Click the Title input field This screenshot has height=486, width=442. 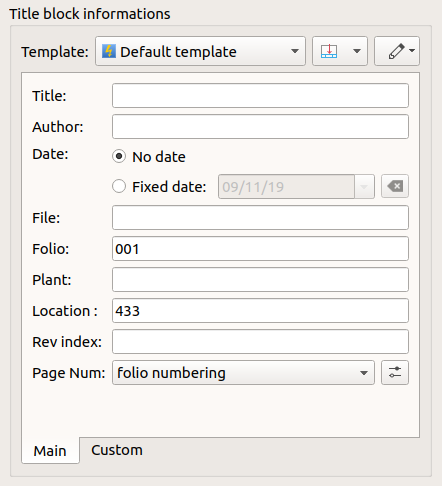(260, 96)
